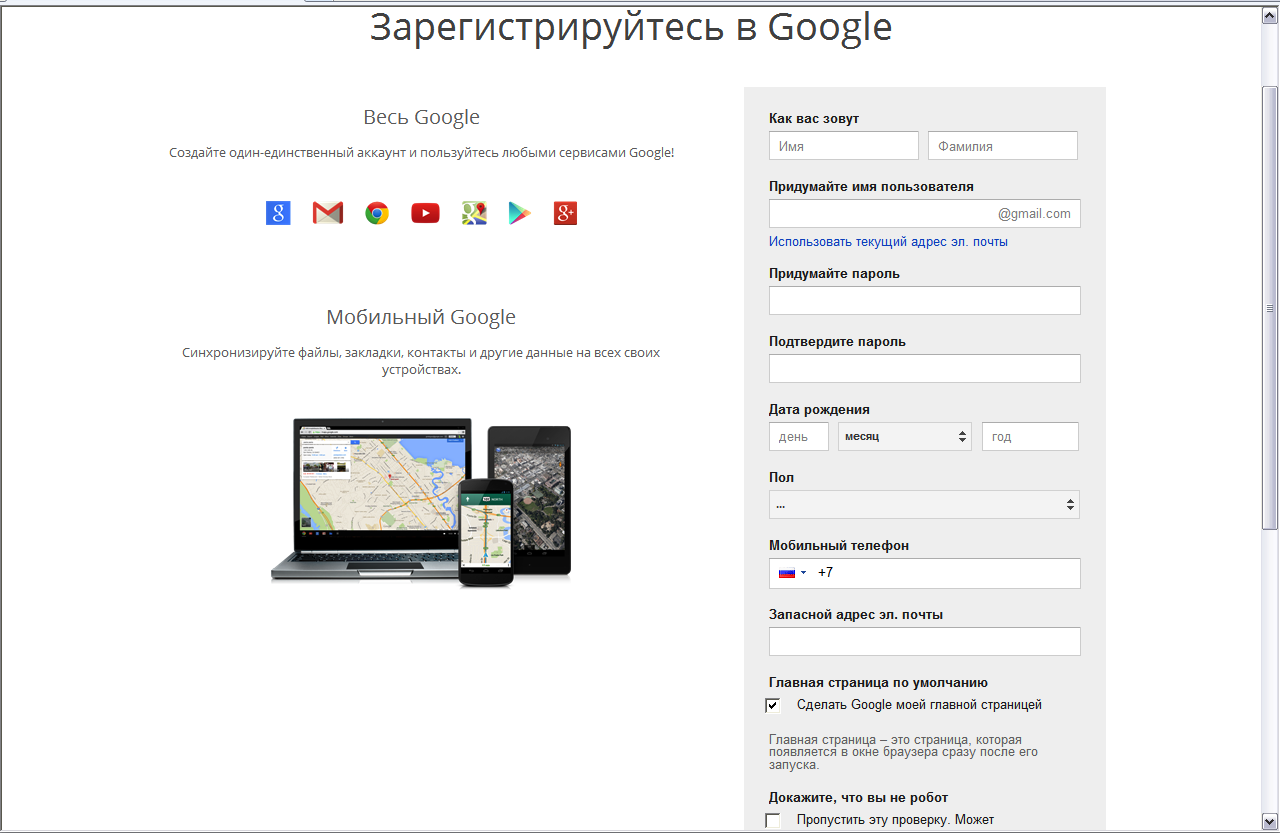Select the 'Придумайте пароль' password field
Screen dimensions: 1280x833
tap(924, 301)
